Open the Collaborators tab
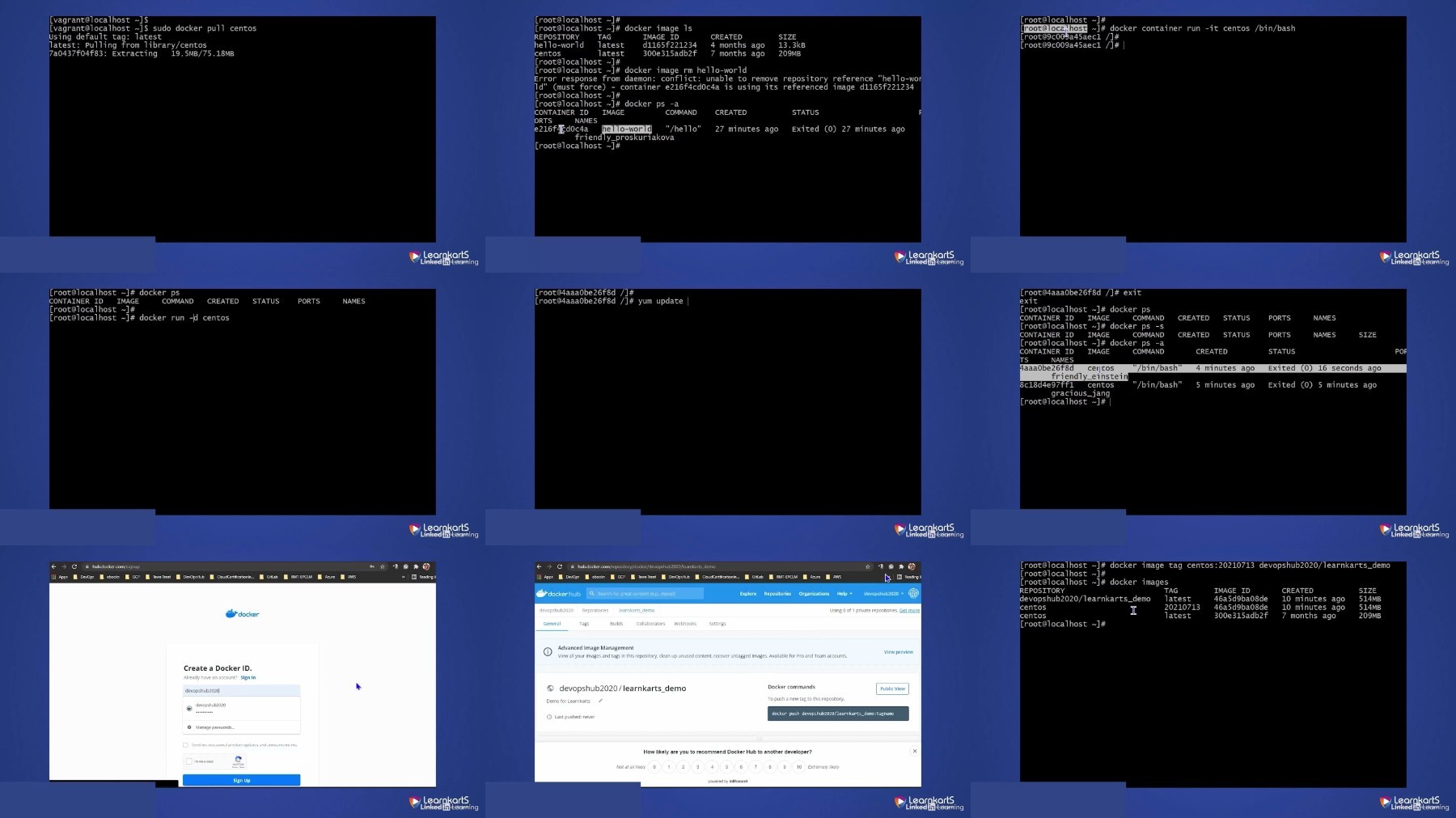 (650, 624)
